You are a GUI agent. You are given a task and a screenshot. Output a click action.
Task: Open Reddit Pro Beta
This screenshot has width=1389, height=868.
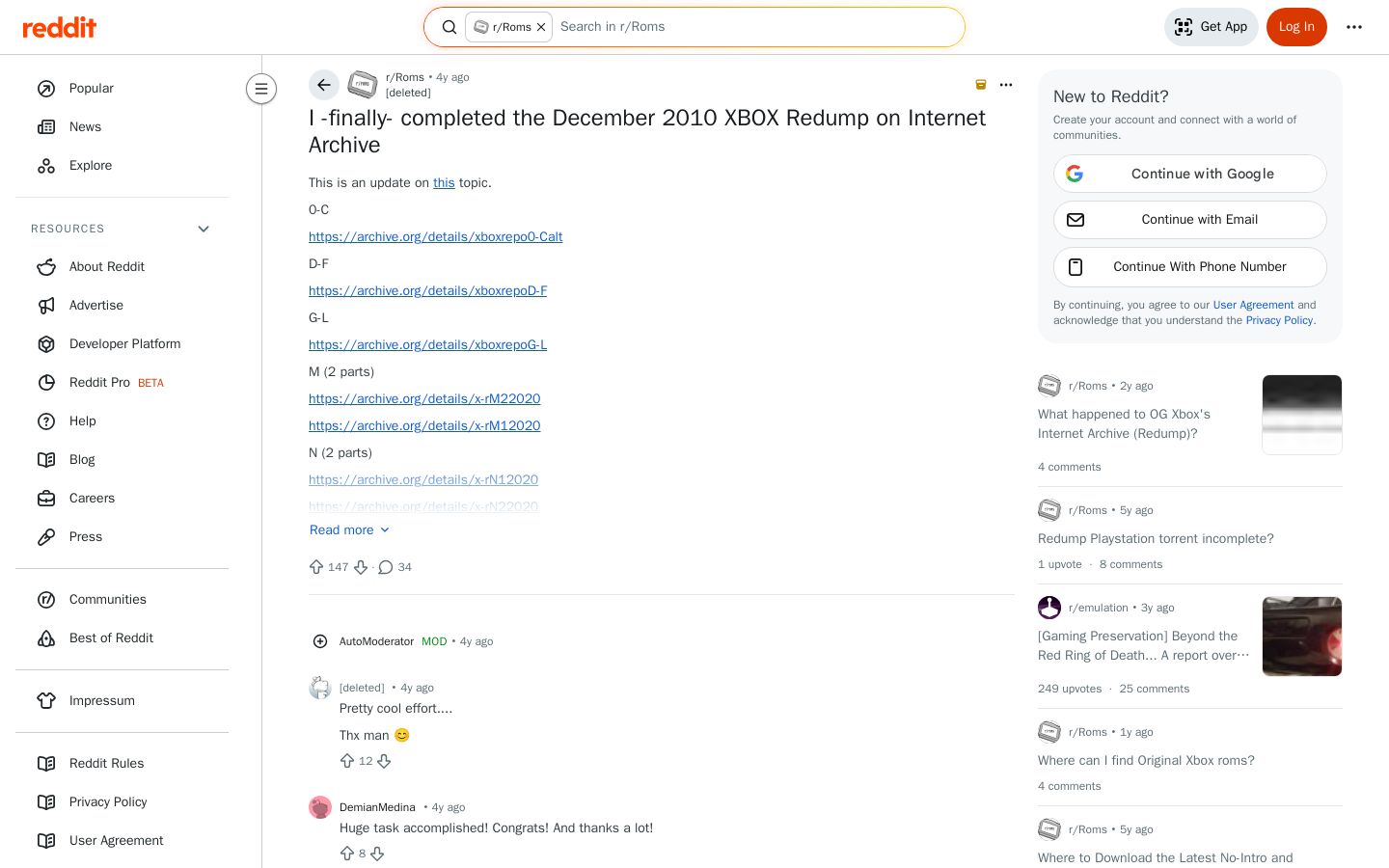click(122, 383)
